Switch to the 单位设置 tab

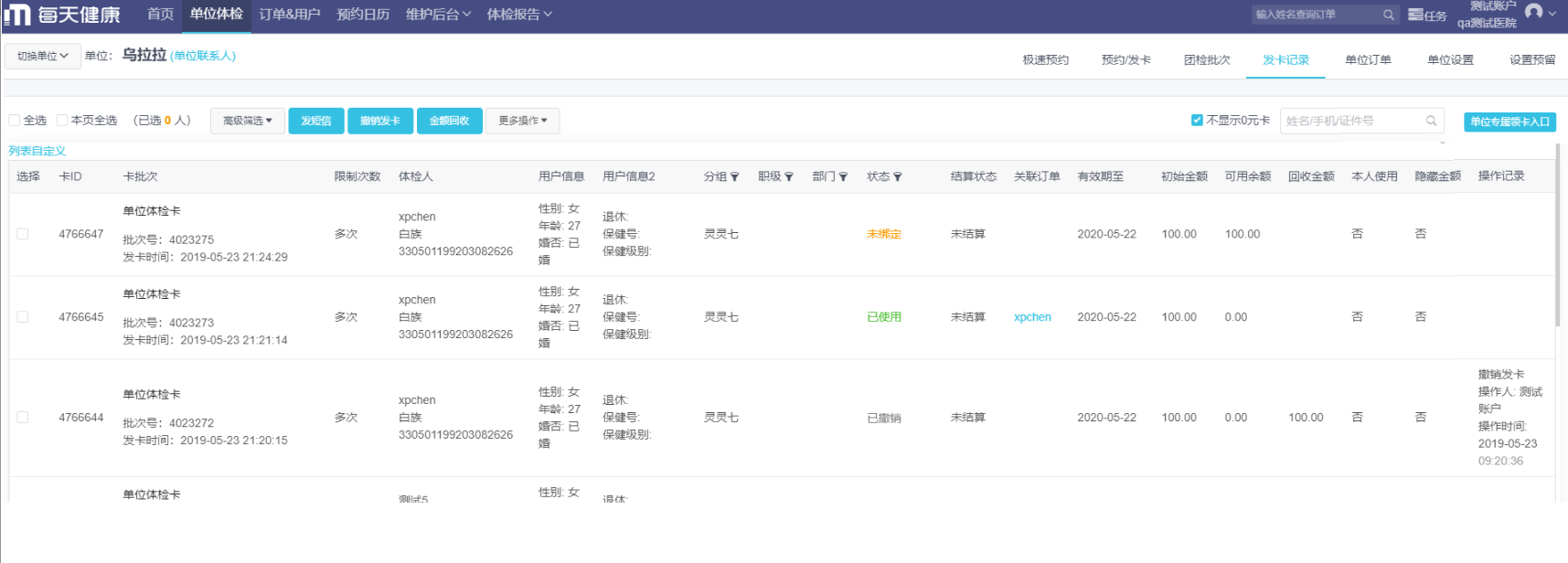[1450, 60]
